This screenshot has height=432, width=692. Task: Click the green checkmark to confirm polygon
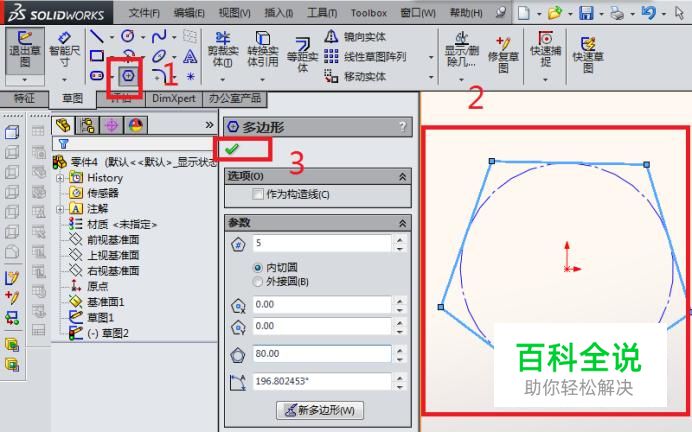point(232,149)
